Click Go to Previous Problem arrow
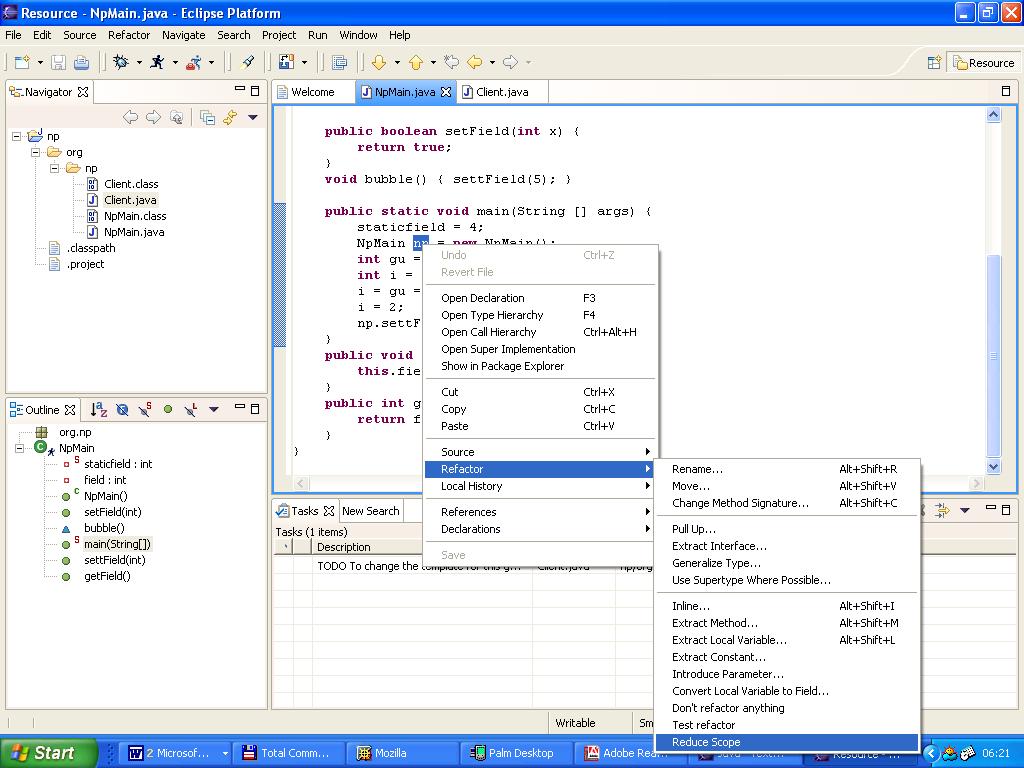Image resolution: width=1024 pixels, height=768 pixels. (416, 62)
